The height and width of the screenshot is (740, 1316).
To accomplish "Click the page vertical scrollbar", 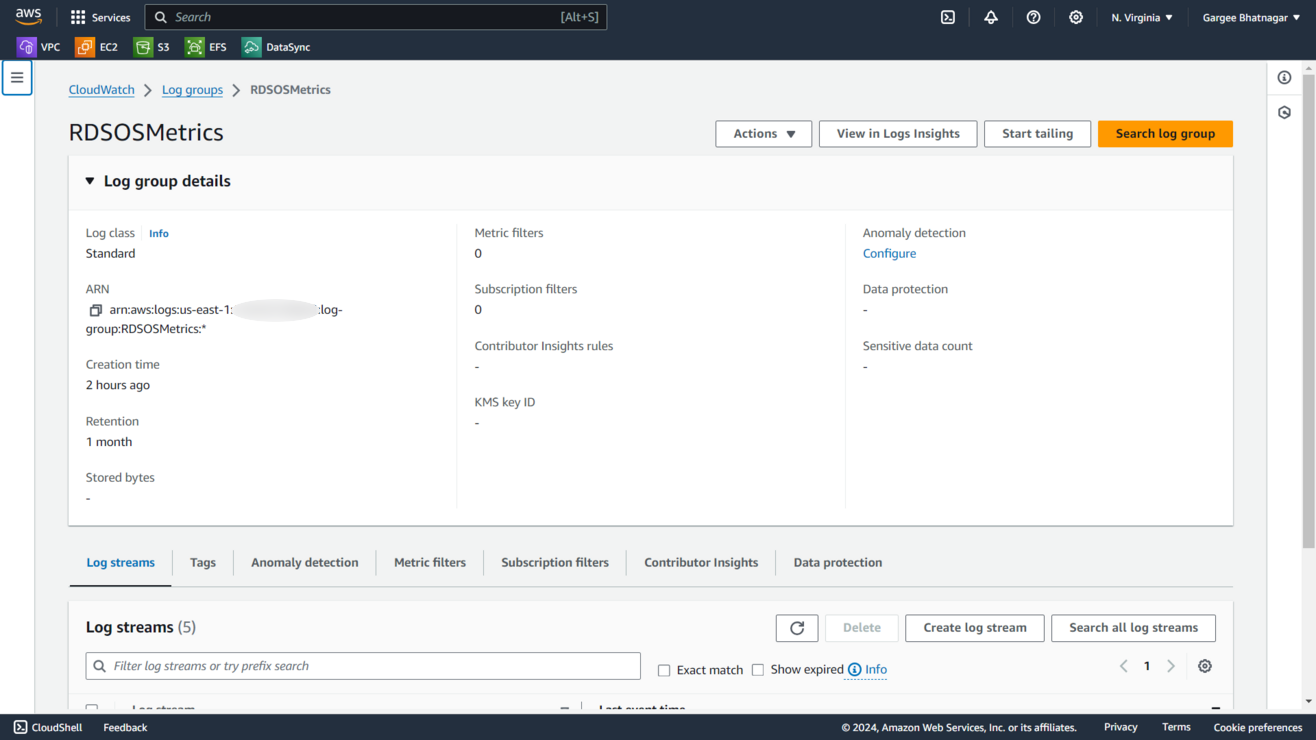I will [1309, 310].
